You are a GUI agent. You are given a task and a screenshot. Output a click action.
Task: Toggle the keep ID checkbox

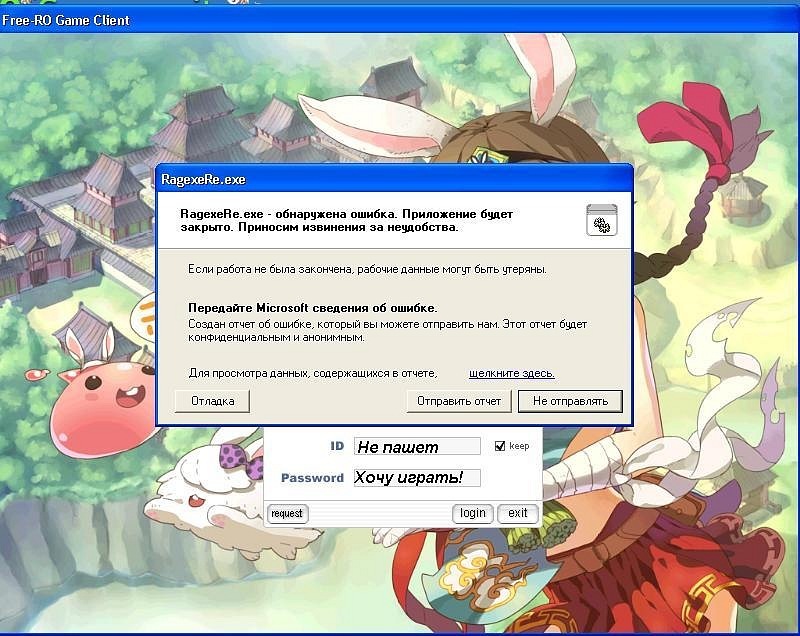[500, 446]
